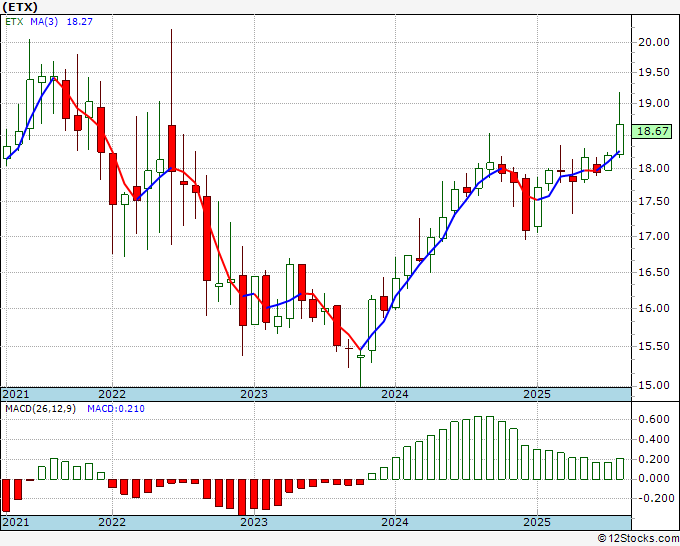This screenshot has height=546, width=680.
Task: Click the last green MACD histogram bar
Action: point(620,469)
